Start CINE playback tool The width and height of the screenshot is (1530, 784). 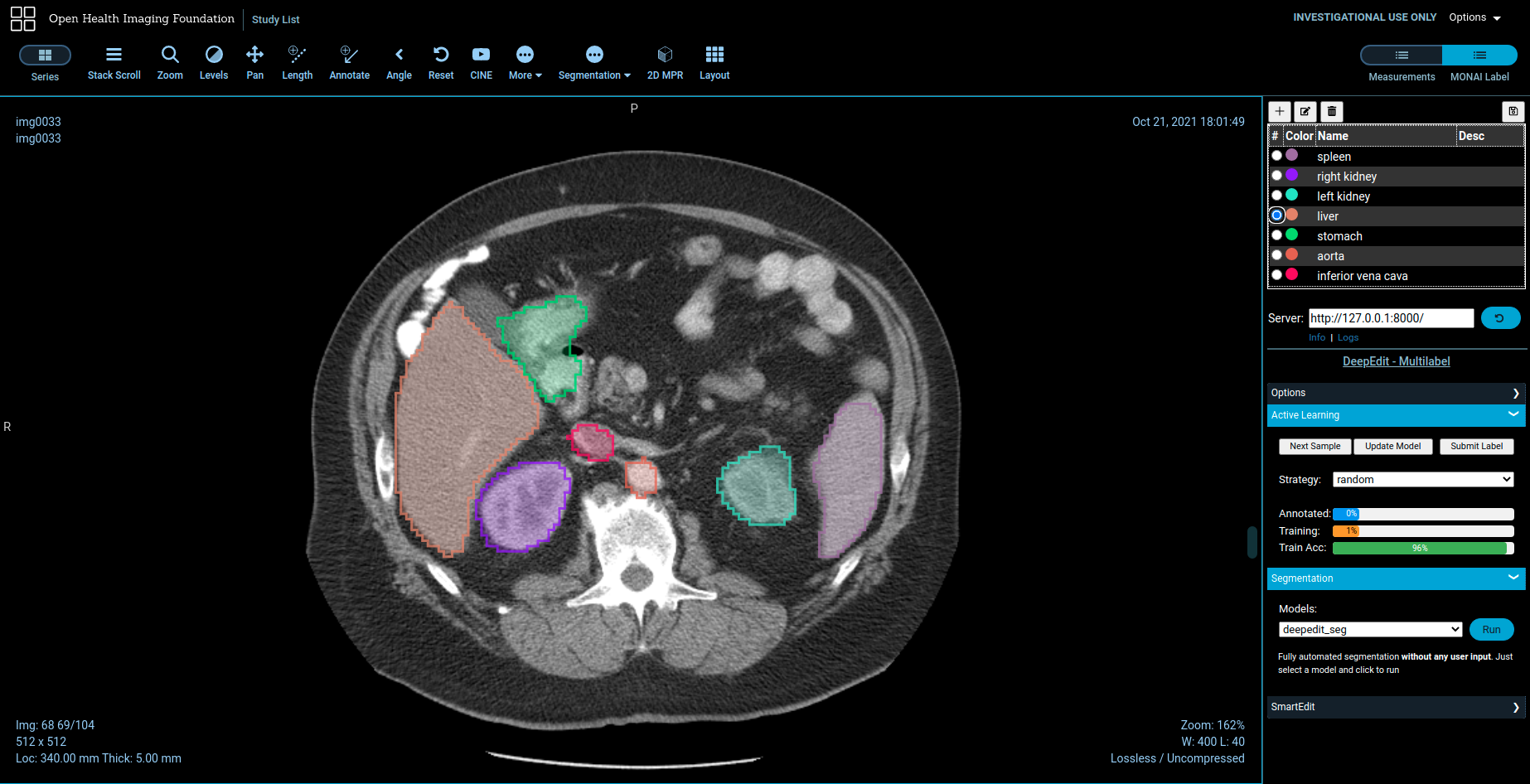[481, 63]
